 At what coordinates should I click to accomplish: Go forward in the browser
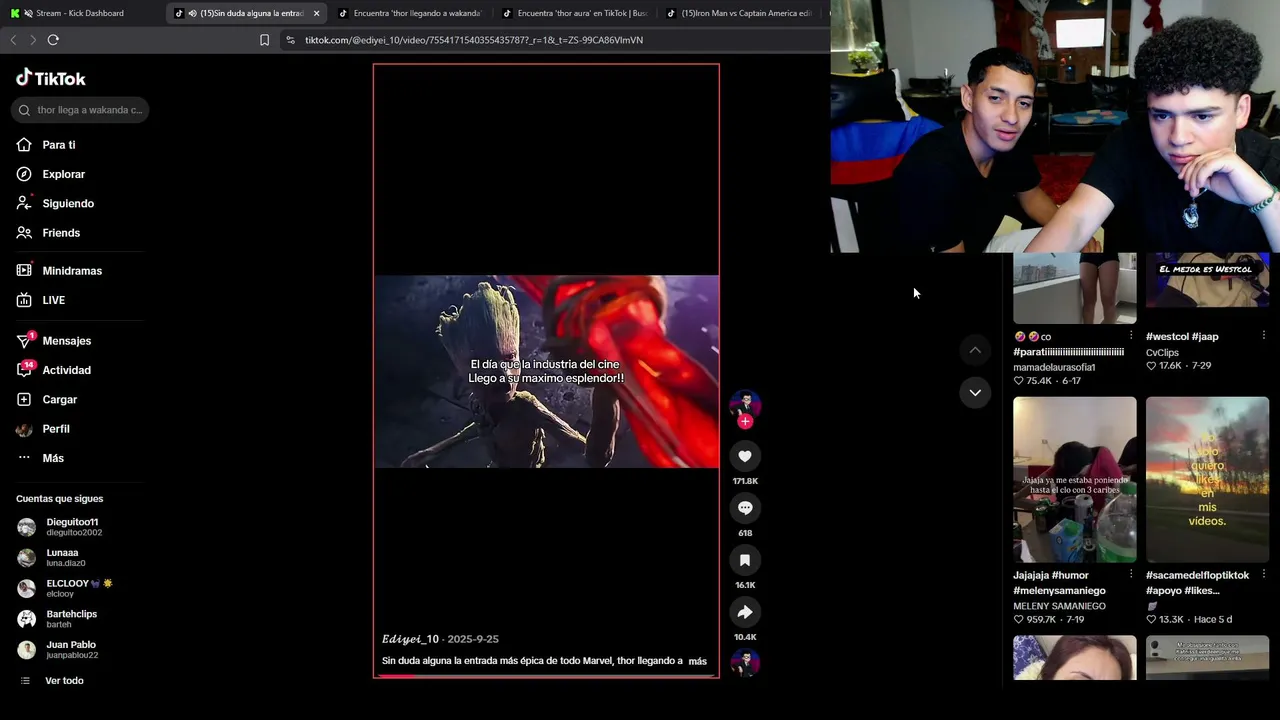33,40
